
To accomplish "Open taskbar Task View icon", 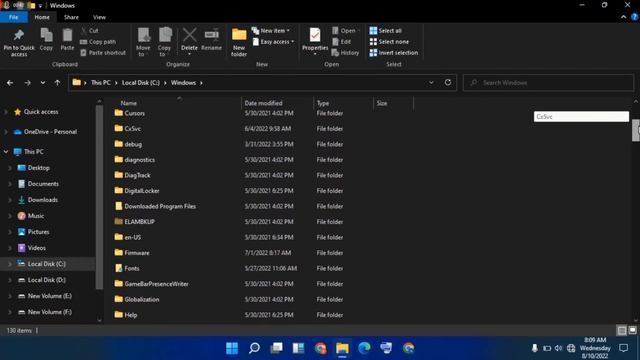I will (x=276, y=348).
